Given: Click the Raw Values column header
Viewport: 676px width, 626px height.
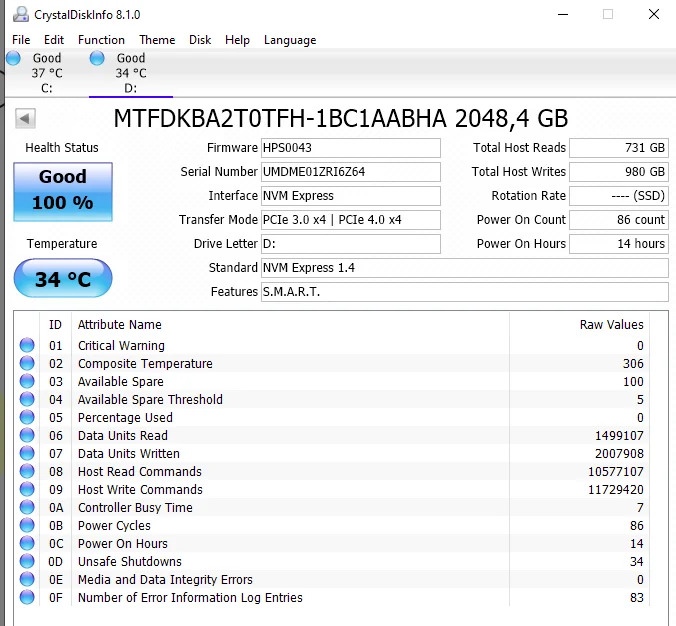Looking at the screenshot, I should click(x=611, y=325).
